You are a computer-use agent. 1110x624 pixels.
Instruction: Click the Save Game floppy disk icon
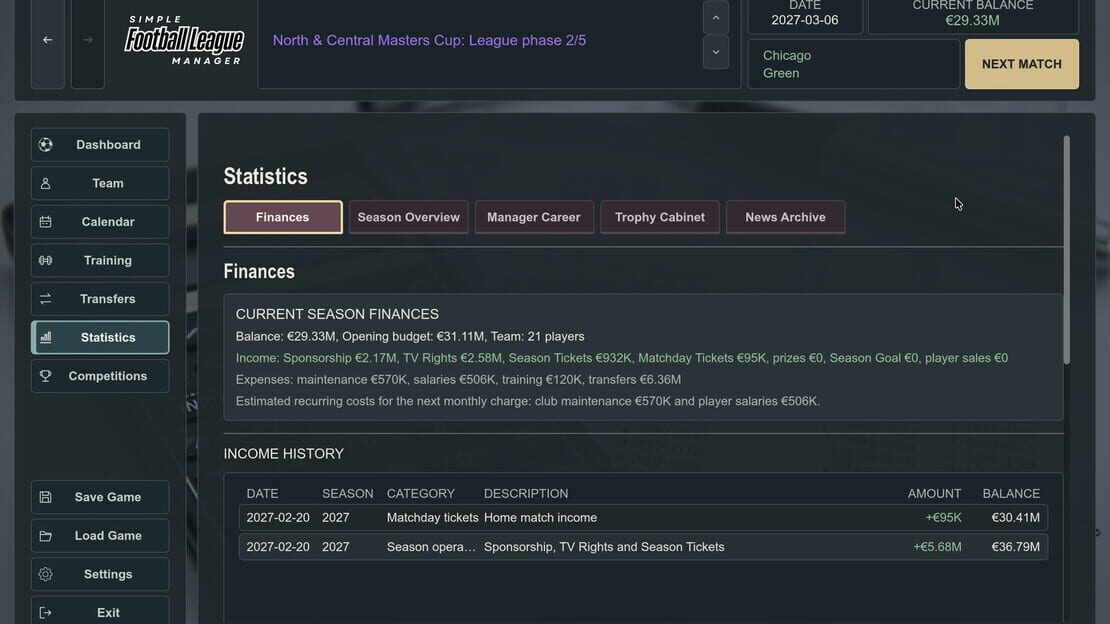pyautogui.click(x=45, y=497)
